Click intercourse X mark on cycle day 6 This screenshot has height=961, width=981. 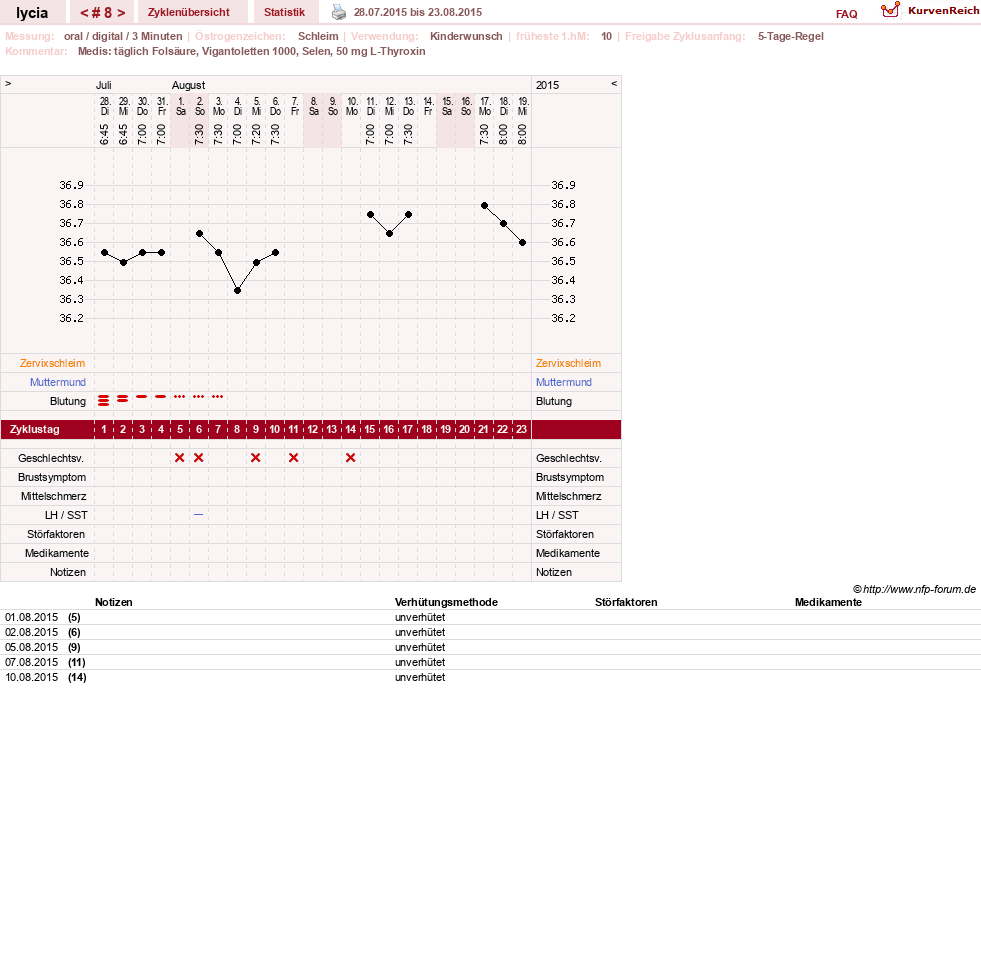coord(198,458)
